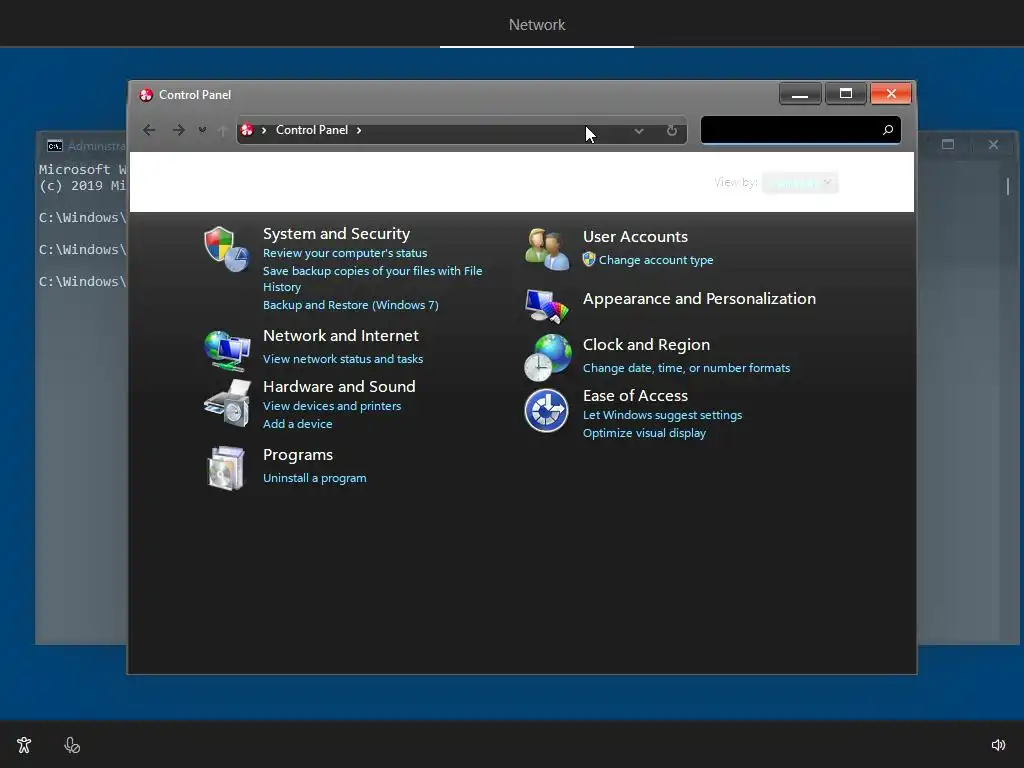
Task: Click Optimize visual display
Action: [x=644, y=433]
